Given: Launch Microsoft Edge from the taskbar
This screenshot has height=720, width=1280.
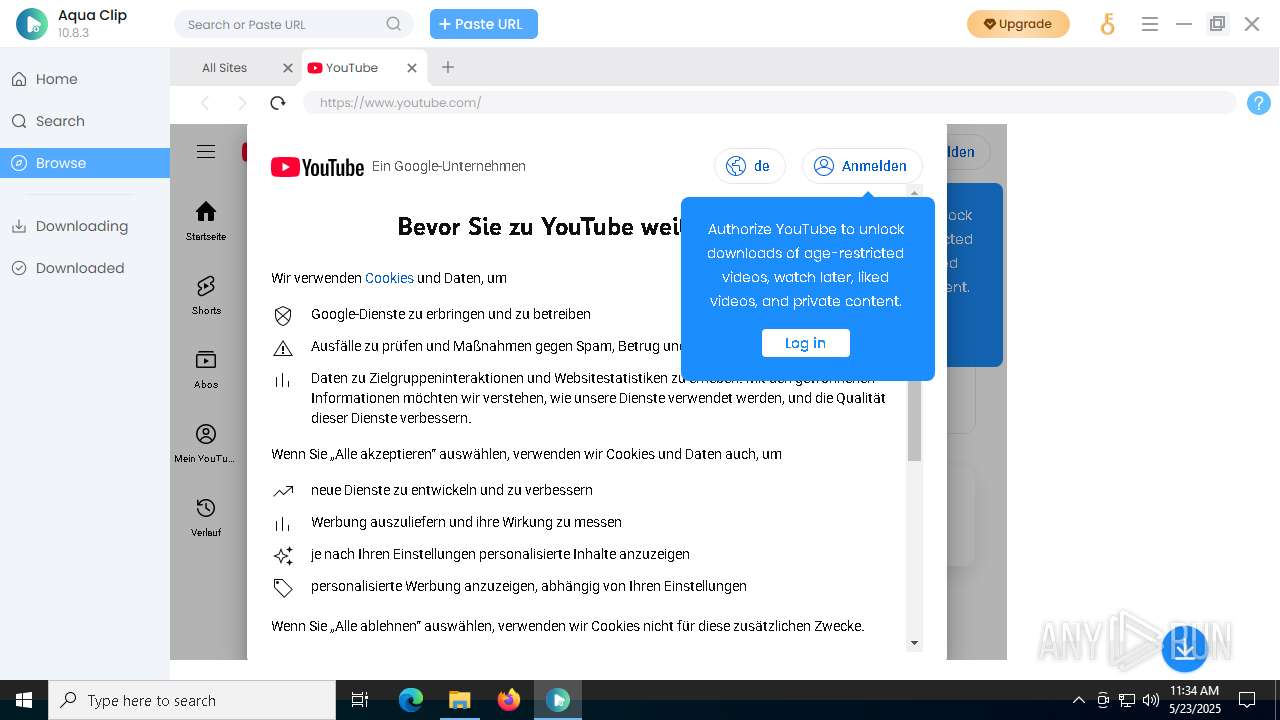Looking at the screenshot, I should click(411, 700).
